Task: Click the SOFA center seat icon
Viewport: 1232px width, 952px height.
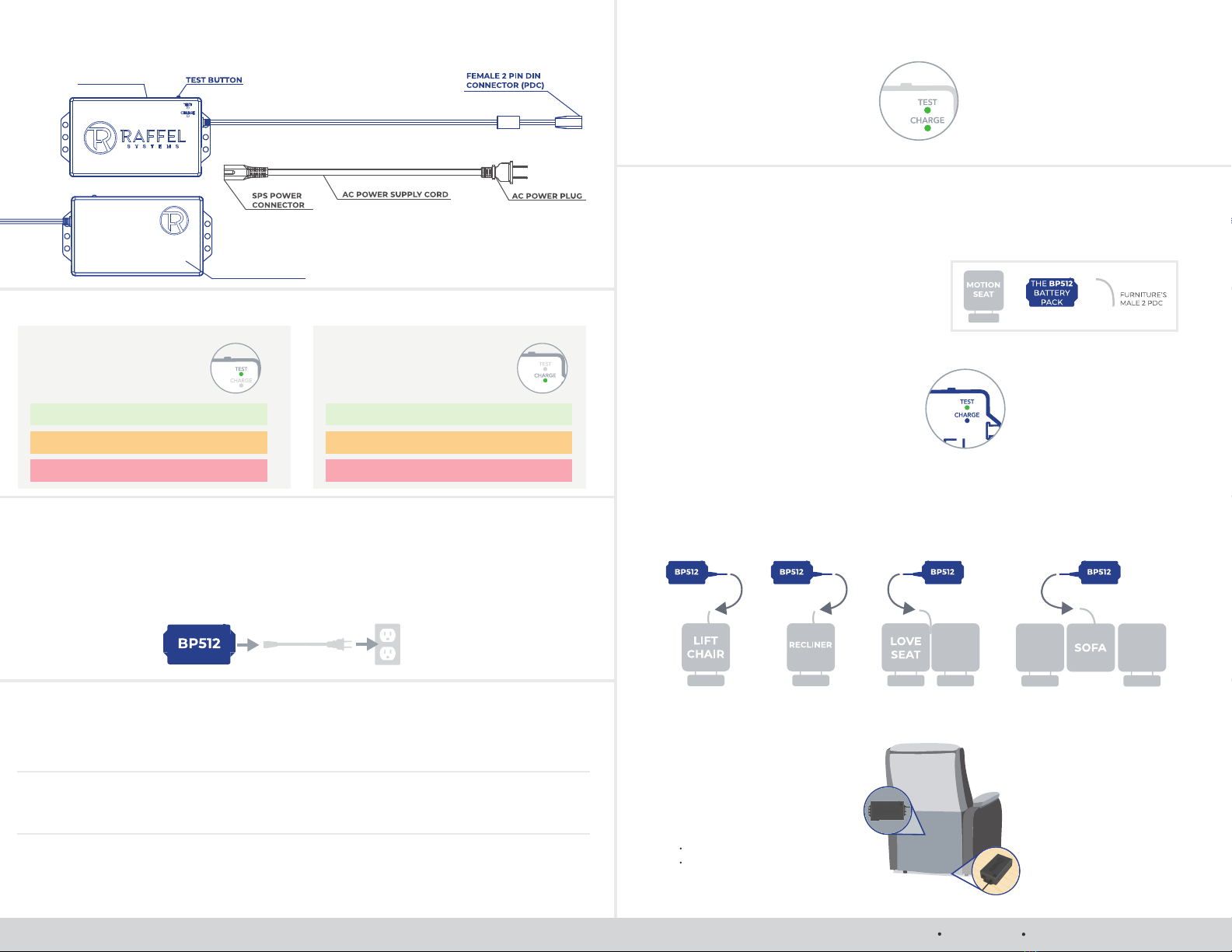Action: pyautogui.click(x=1091, y=647)
